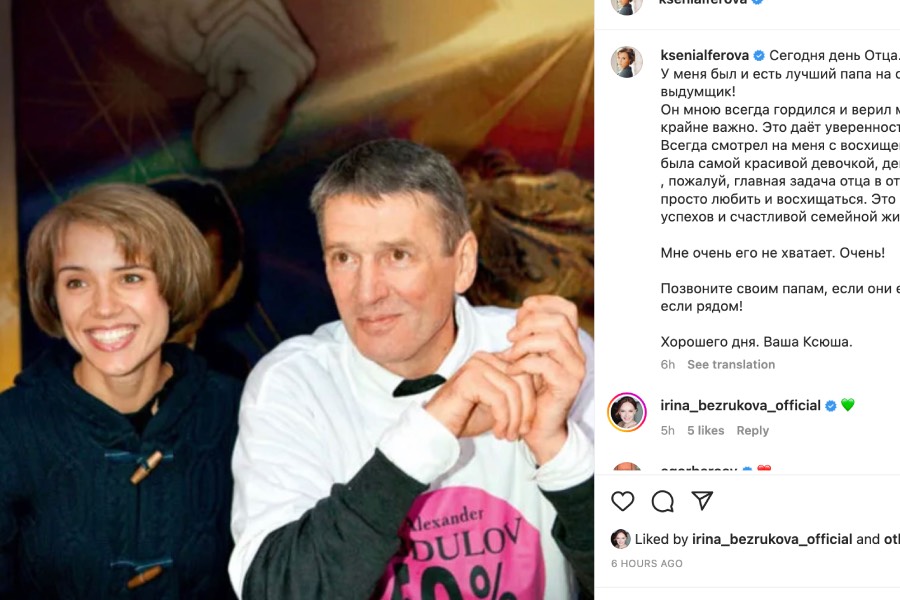Click verified badge beside irina_bezrukova_official comment
Image resolution: width=900 pixels, height=600 pixels.
[x=830, y=405]
